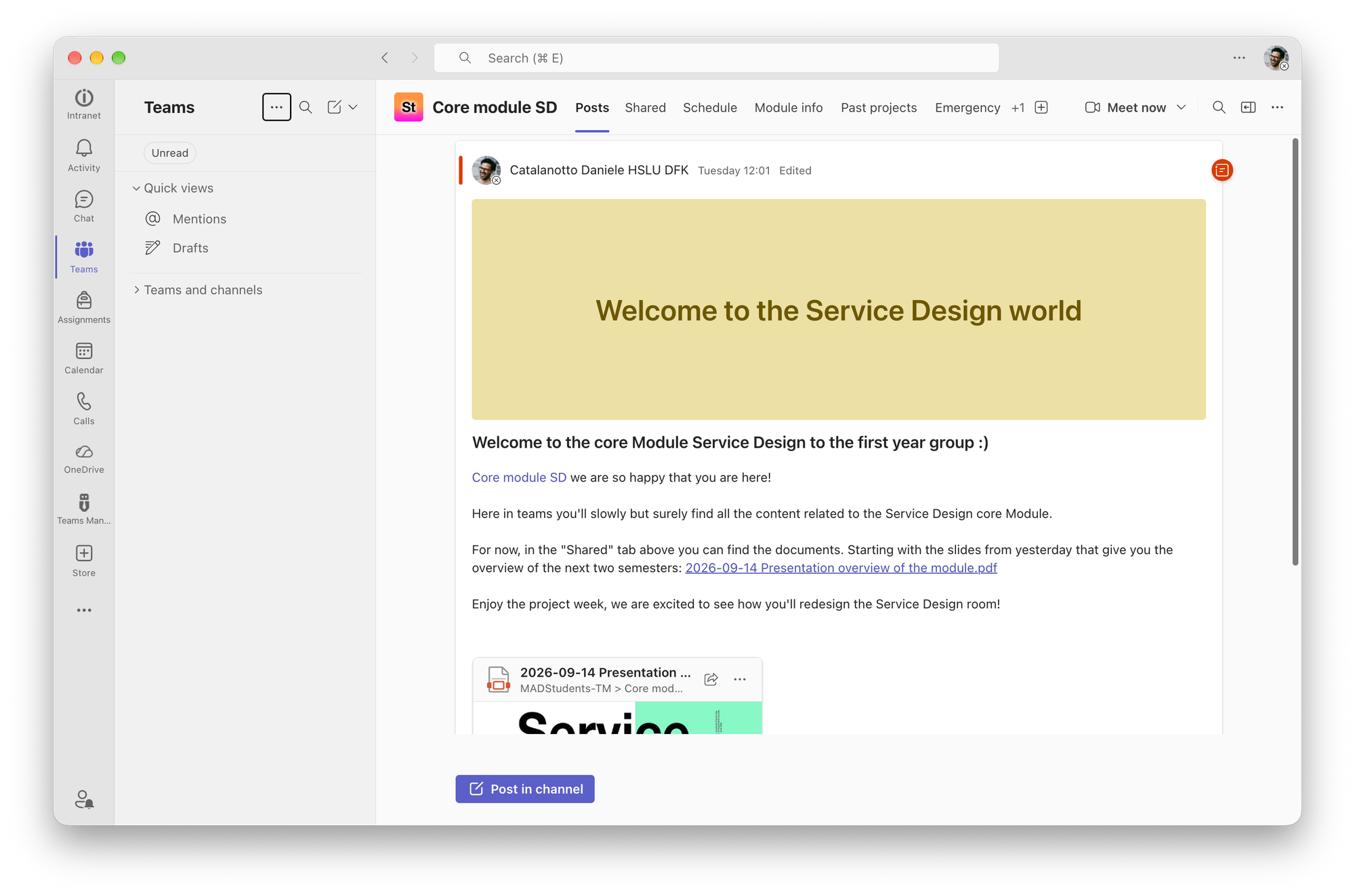Show the hidden +1 tab overflow
Image resolution: width=1355 pixels, height=896 pixels.
pos(1018,108)
